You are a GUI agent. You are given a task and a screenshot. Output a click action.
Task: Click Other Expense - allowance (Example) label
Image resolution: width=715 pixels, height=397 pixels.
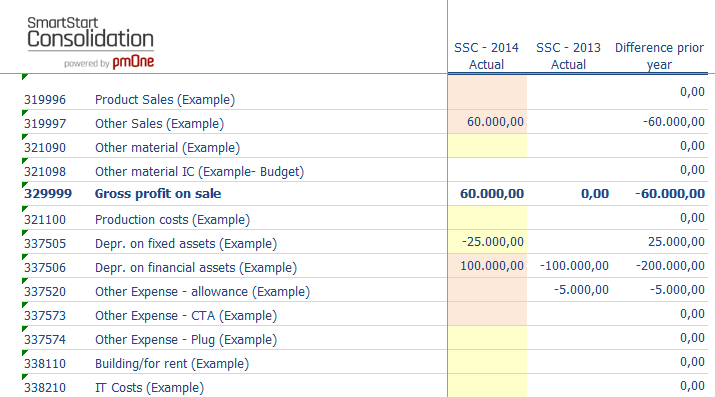click(202, 292)
